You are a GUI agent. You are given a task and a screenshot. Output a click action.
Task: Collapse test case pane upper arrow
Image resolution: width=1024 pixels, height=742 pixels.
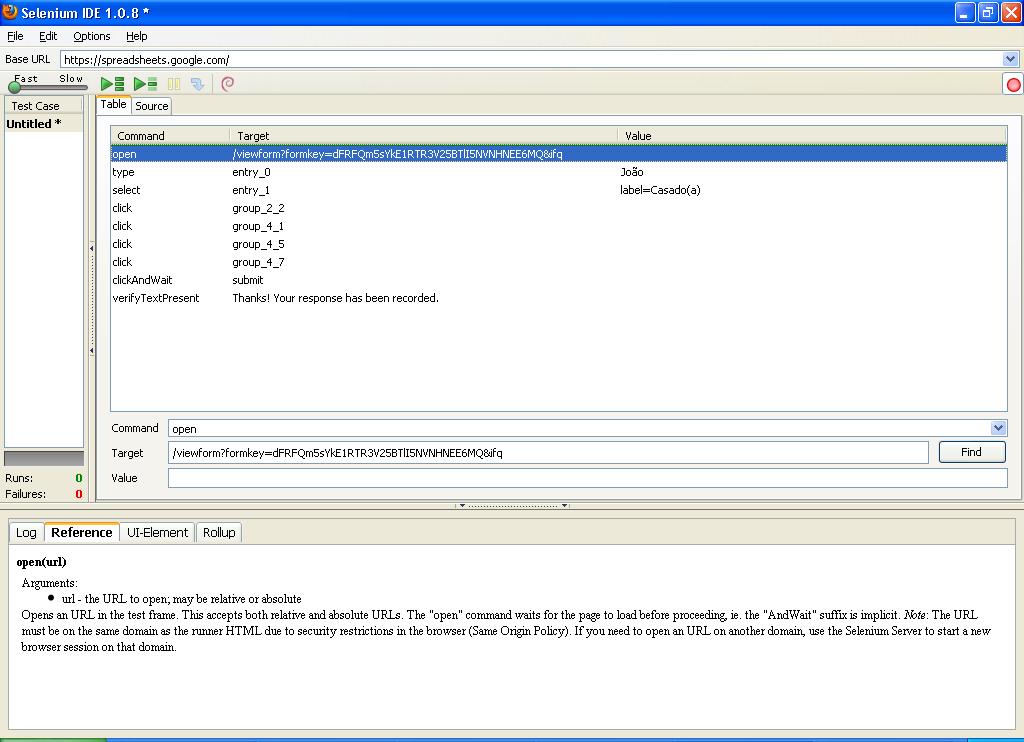[x=91, y=248]
